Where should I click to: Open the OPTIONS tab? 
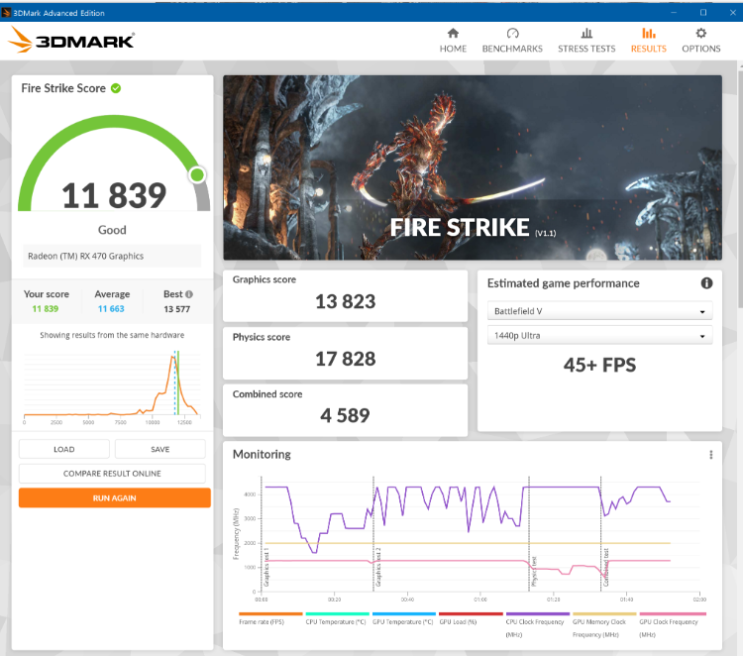coord(701,41)
